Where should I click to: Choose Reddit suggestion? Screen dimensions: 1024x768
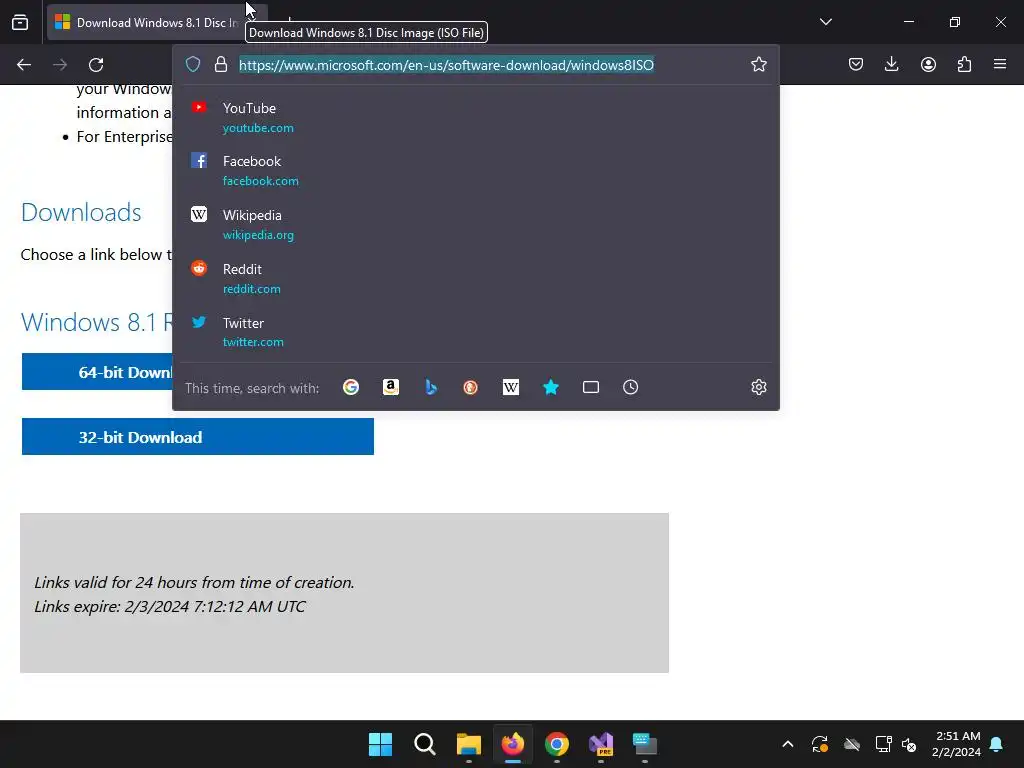point(475,278)
